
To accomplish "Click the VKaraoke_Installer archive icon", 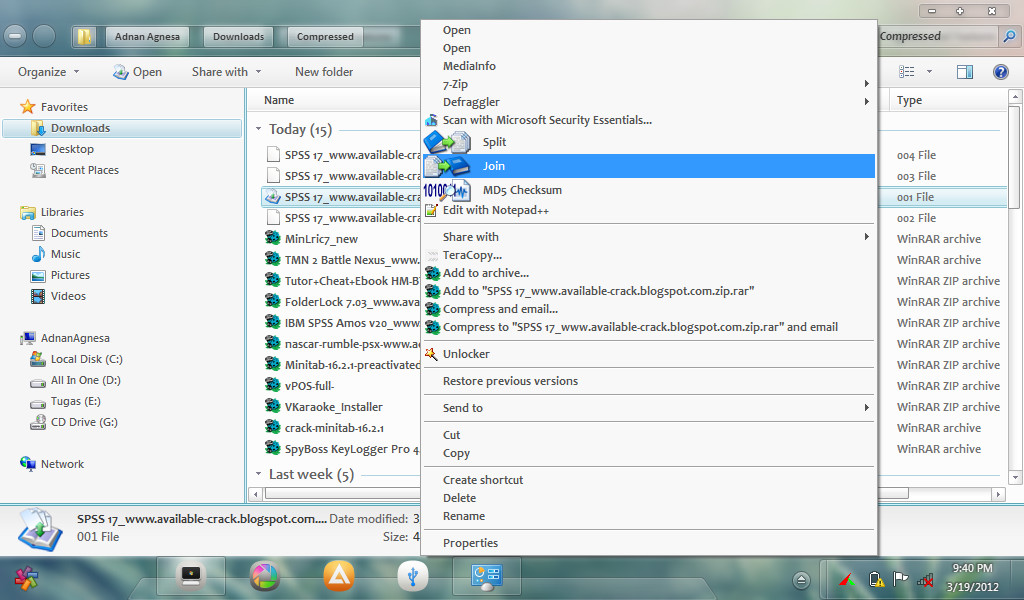I will point(272,406).
